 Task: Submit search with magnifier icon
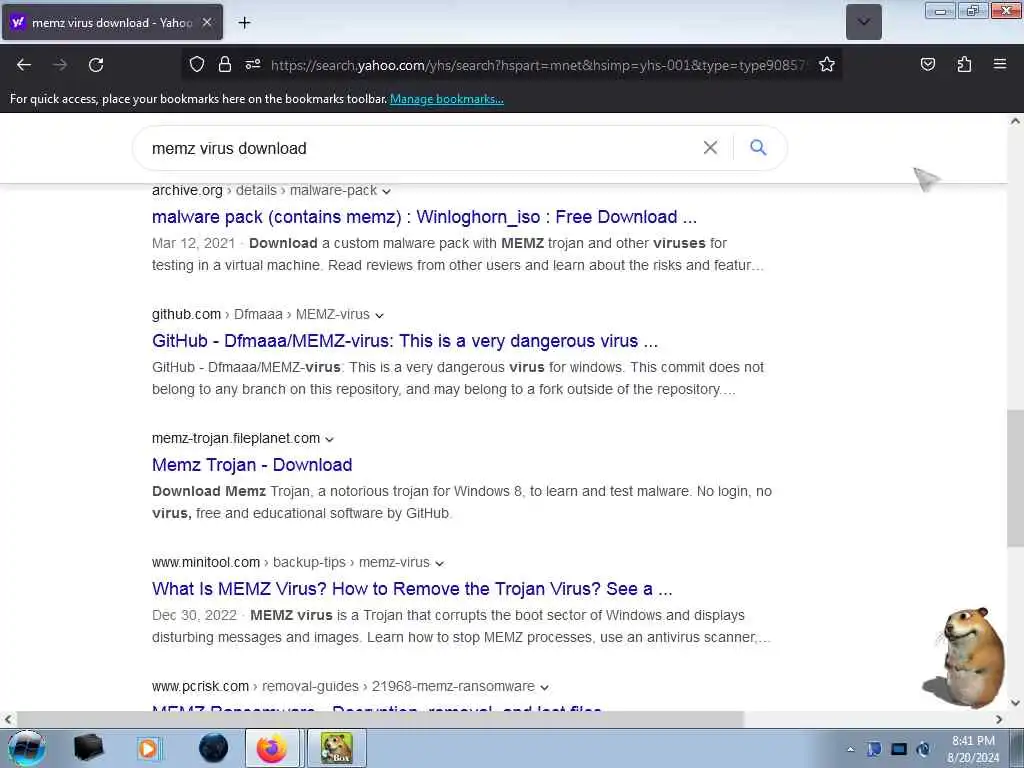[x=758, y=148]
